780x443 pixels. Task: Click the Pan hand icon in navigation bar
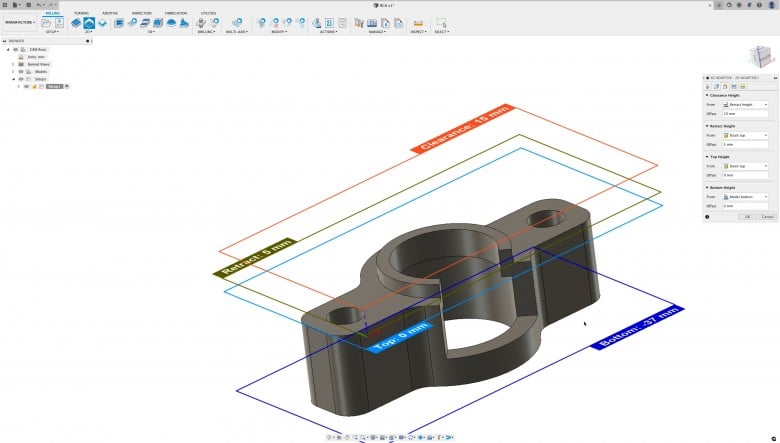click(x=345, y=437)
